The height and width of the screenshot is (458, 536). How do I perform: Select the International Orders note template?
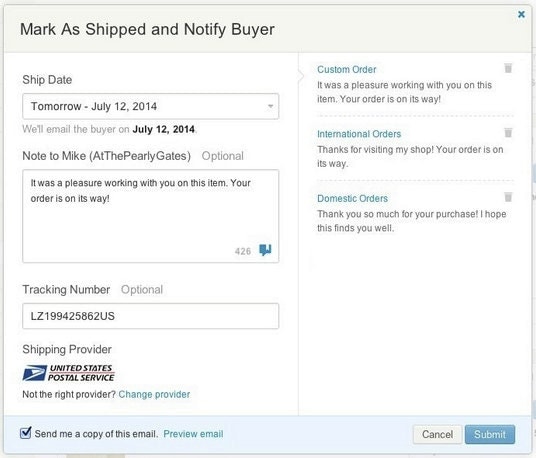[x=359, y=134]
